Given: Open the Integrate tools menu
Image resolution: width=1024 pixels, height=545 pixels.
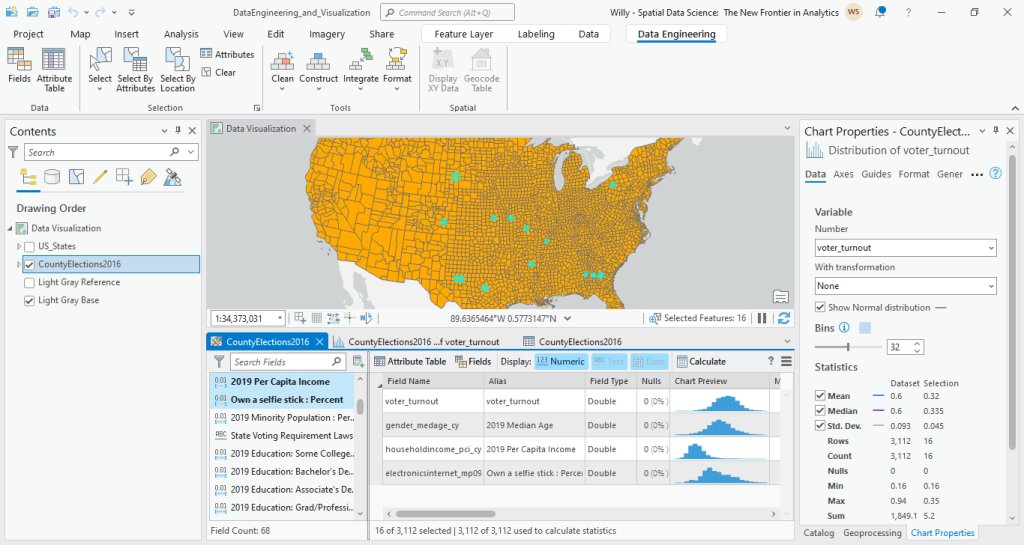Looking at the screenshot, I should pyautogui.click(x=360, y=69).
